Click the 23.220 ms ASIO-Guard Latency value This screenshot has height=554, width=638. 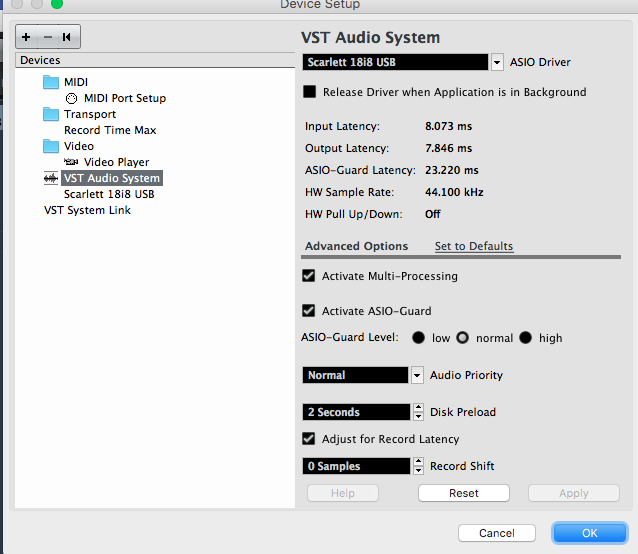pyautogui.click(x=452, y=170)
